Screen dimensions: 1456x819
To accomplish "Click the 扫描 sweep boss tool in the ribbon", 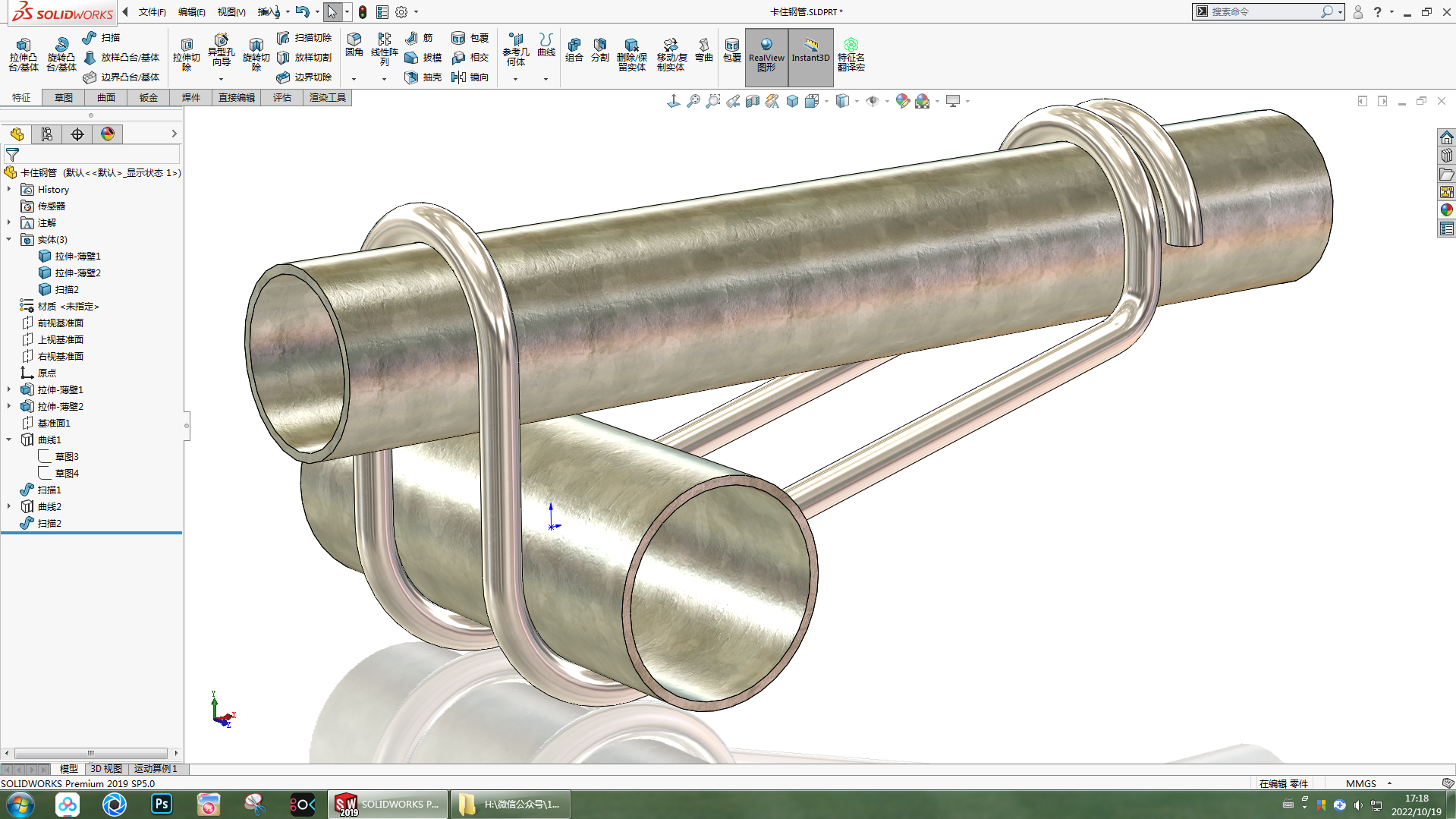I will click(x=102, y=38).
